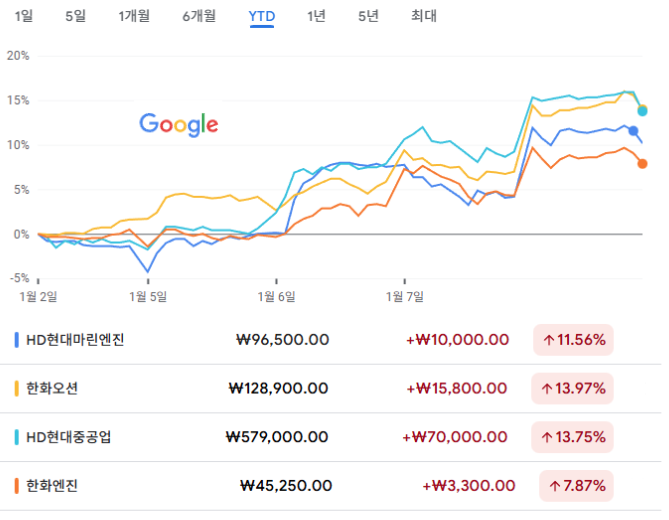Click the yellow 한화오션 legend color bar

tap(16, 388)
